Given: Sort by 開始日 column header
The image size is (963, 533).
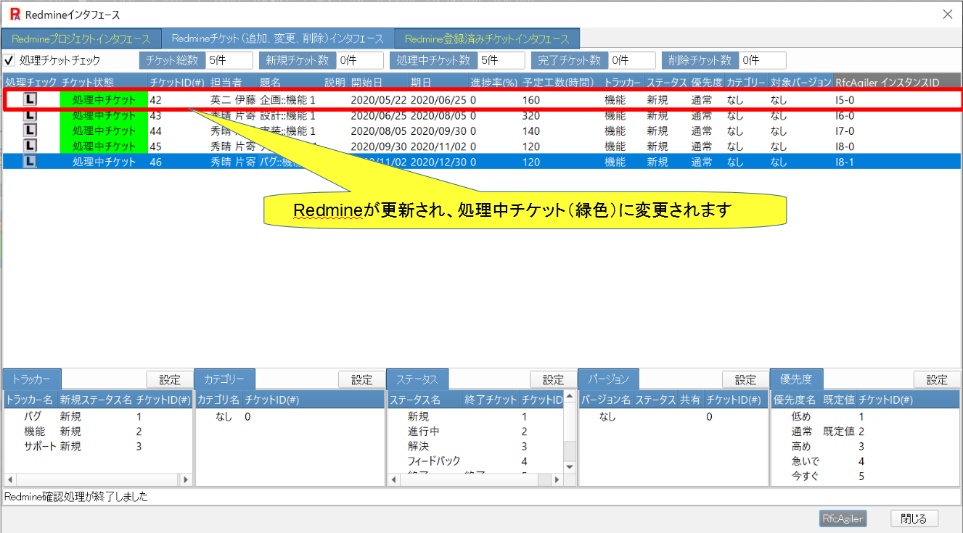Looking at the screenshot, I should [367, 82].
